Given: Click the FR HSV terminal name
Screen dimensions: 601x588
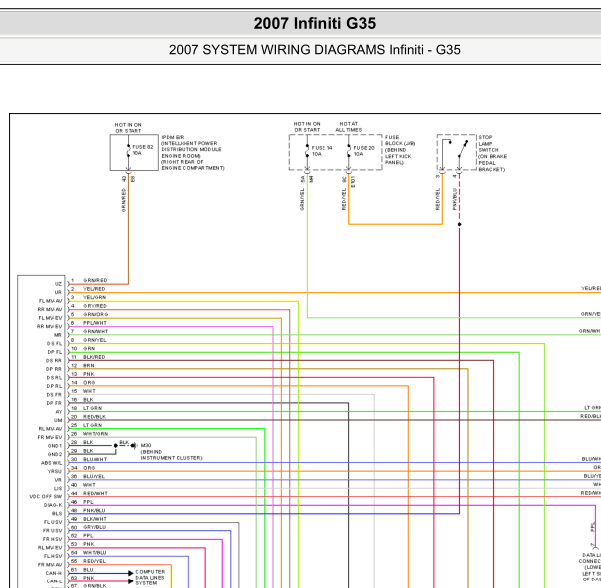Looking at the screenshot, I should point(53,539).
